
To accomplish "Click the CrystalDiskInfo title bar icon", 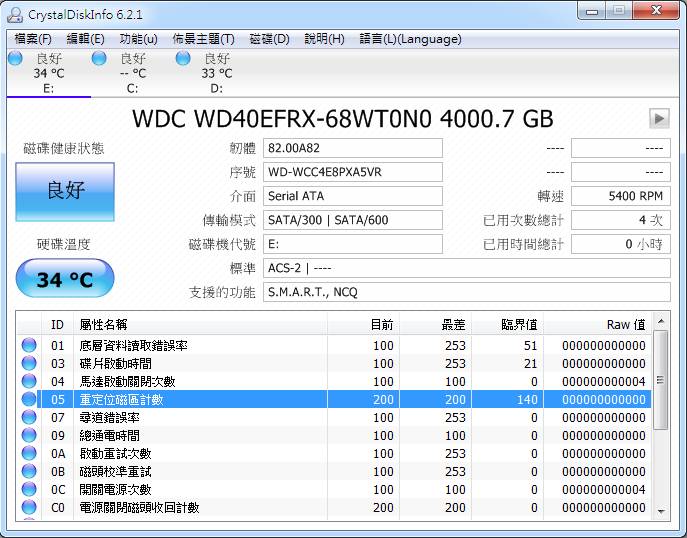I will point(15,14).
